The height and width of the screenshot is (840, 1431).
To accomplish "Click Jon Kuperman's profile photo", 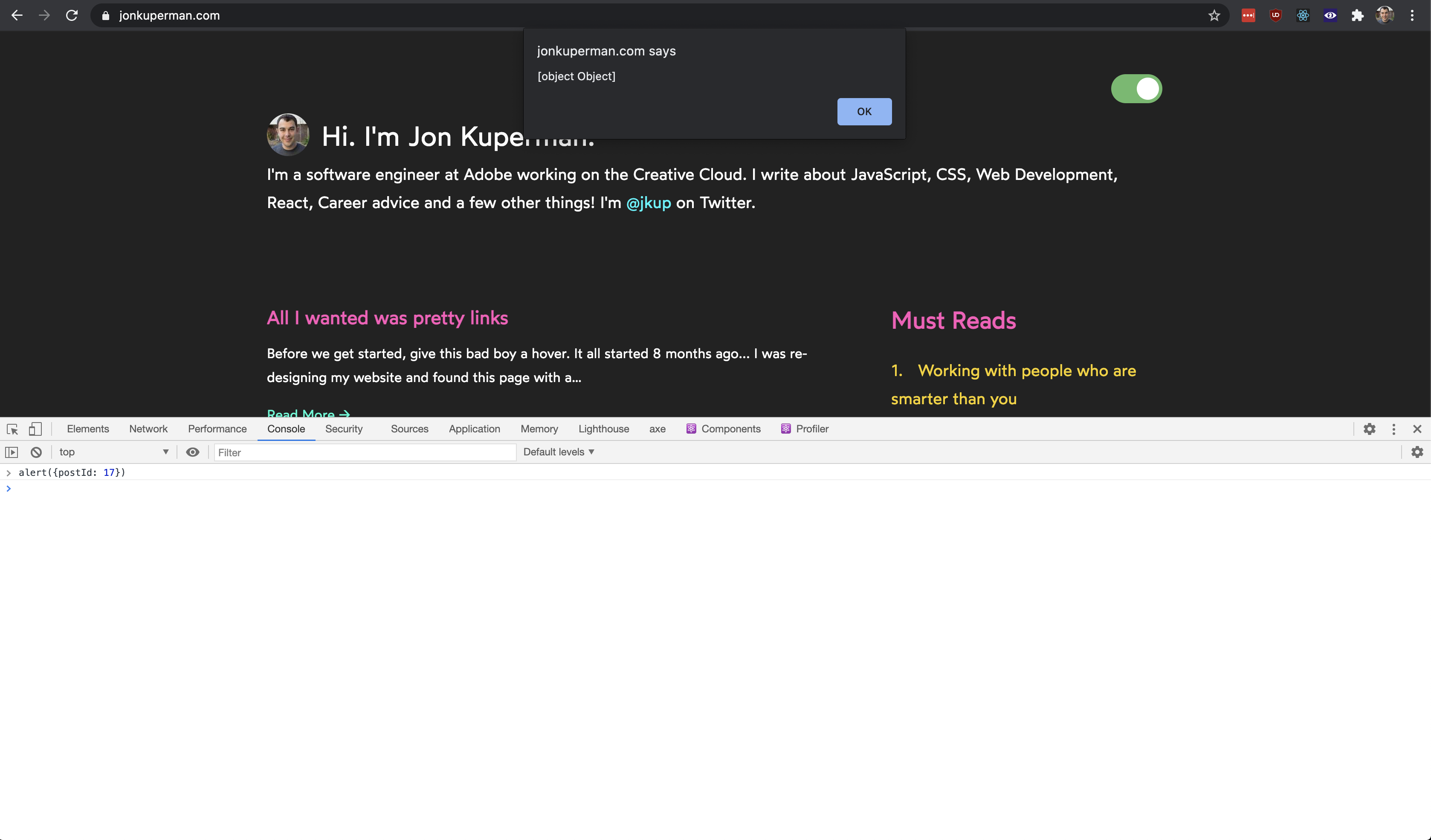I will pos(288,135).
